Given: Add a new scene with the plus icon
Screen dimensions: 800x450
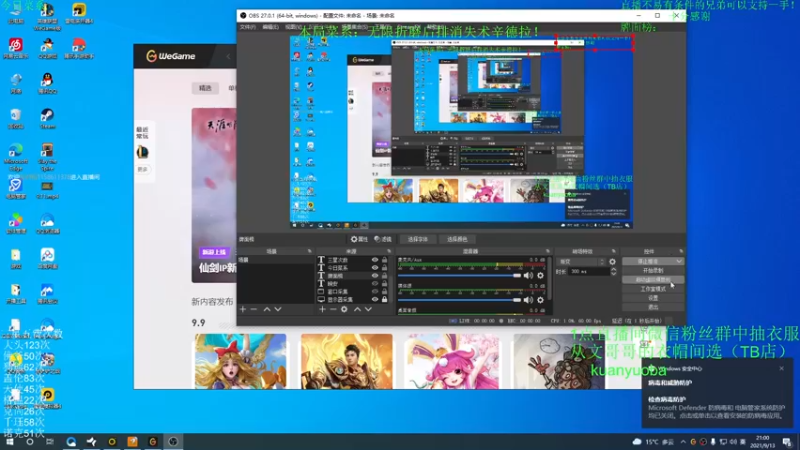Looking at the screenshot, I should [243, 309].
